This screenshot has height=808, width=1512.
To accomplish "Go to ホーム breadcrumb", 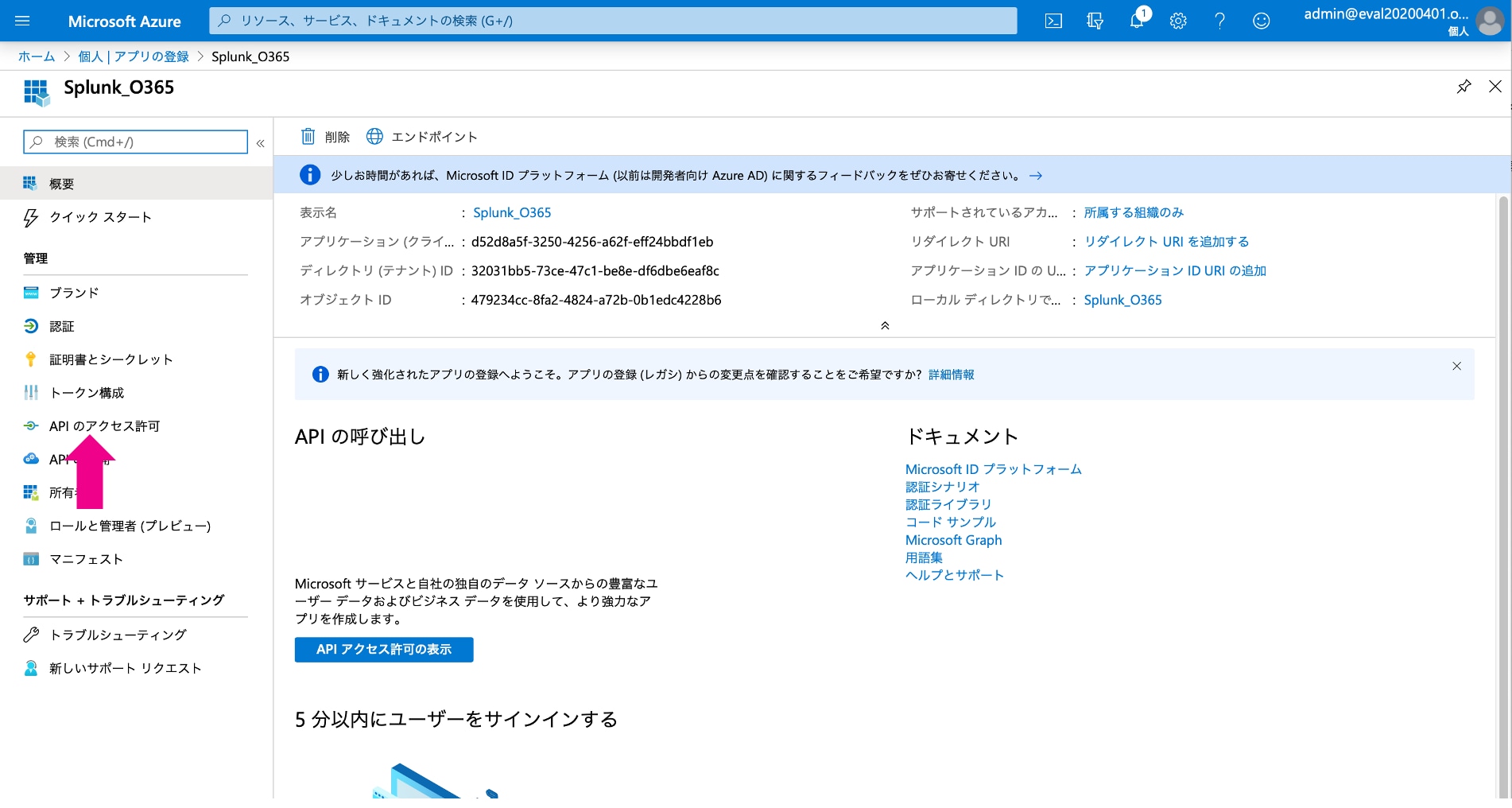I will pyautogui.click(x=37, y=56).
